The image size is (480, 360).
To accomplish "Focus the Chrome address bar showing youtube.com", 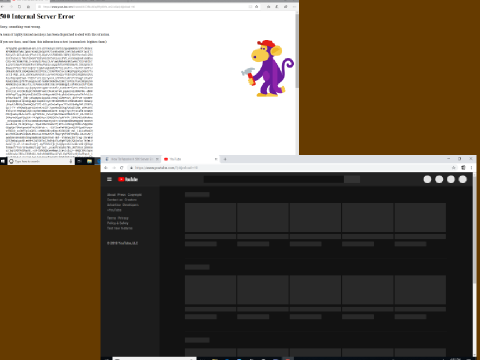I will pos(290,168).
